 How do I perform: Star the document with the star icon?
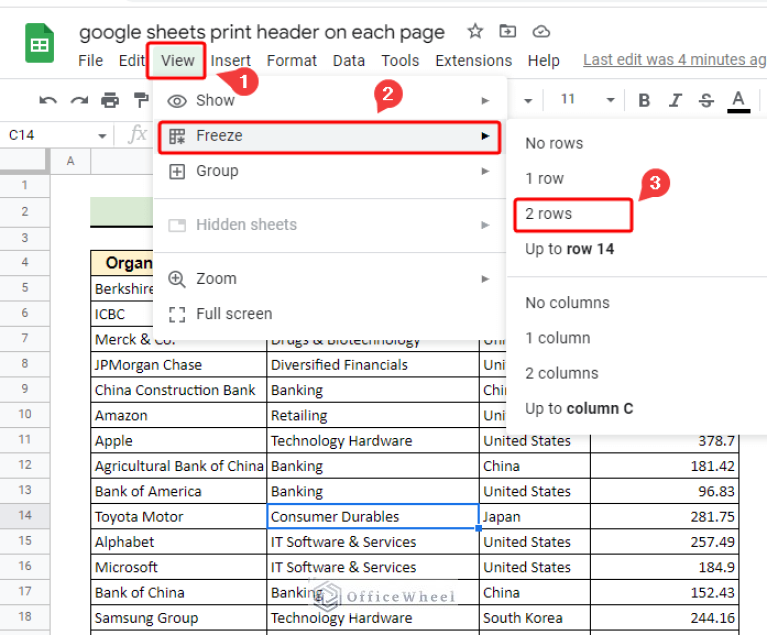[x=475, y=31]
